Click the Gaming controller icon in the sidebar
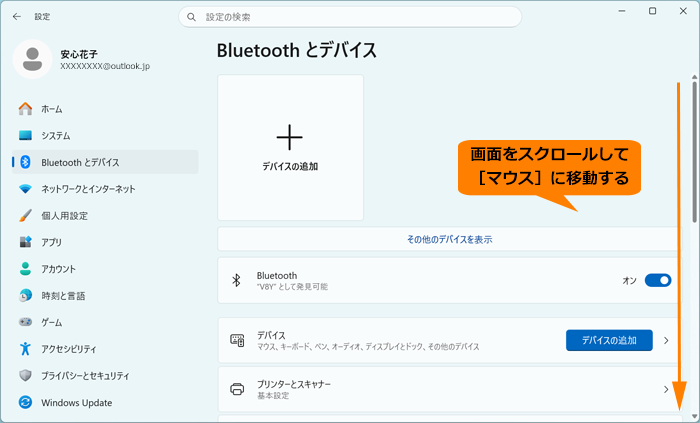The width and height of the screenshot is (700, 423). point(25,322)
